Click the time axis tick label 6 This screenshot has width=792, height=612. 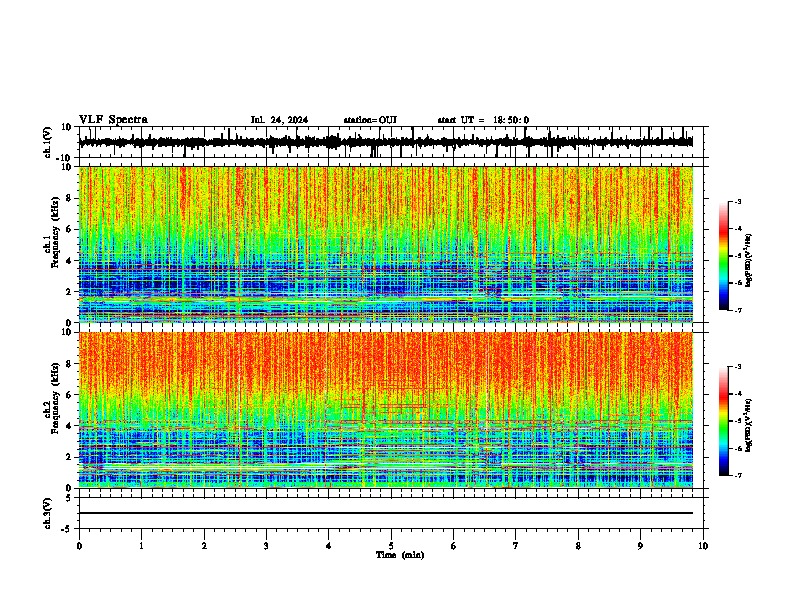[x=454, y=546]
